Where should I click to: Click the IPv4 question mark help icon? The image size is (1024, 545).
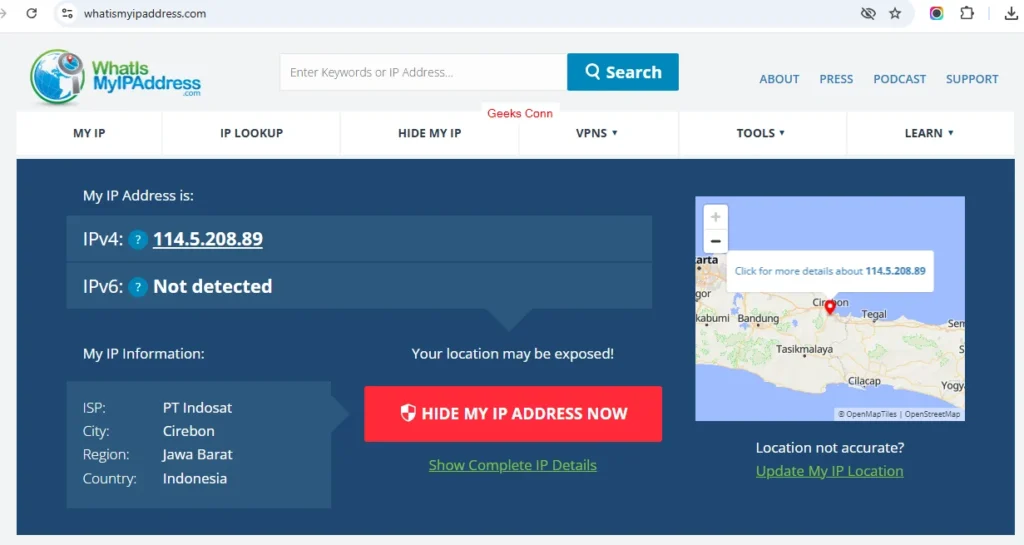pyautogui.click(x=138, y=240)
